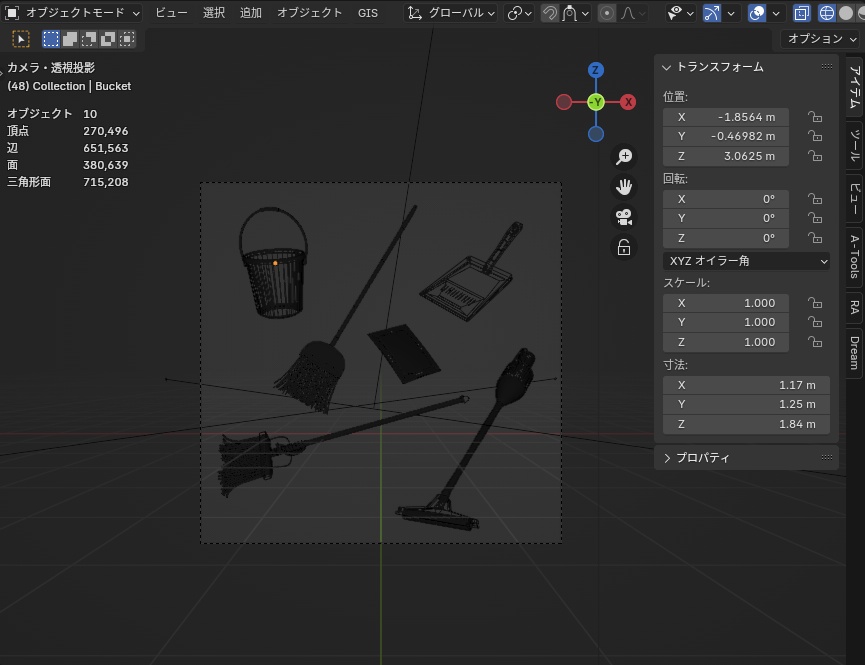This screenshot has height=665, width=865.
Task: Activate the Zoom tool in the viewport sidebar
Action: pos(624,156)
